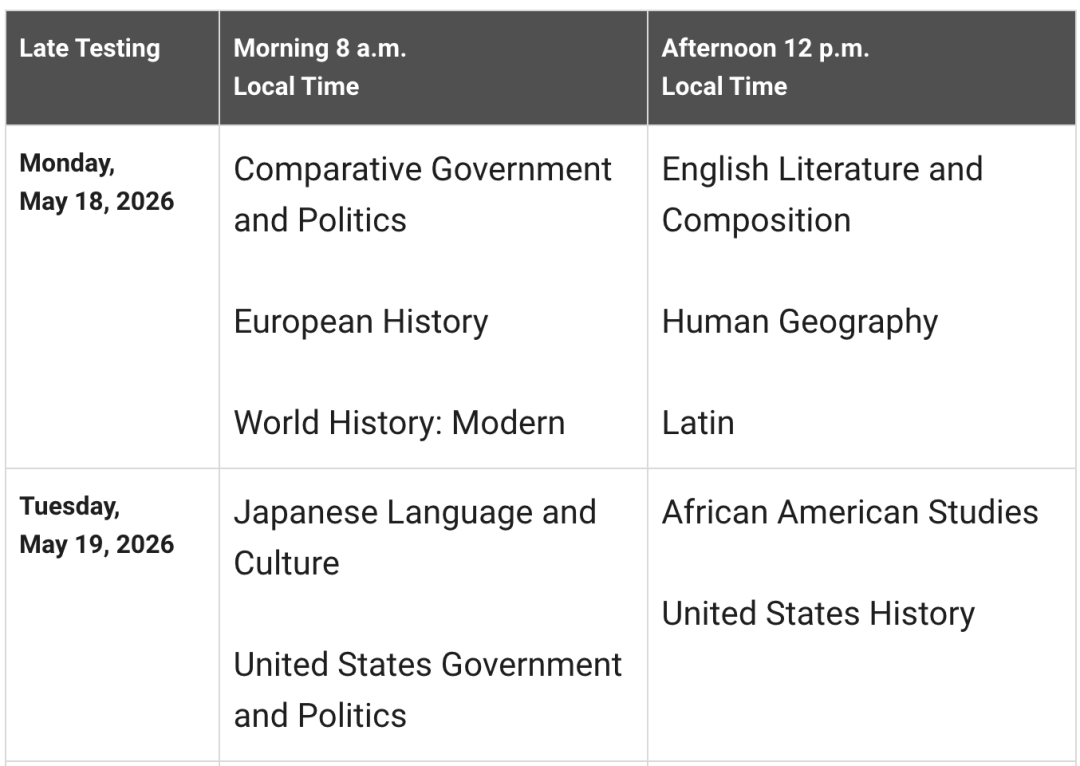Click the text May 18, 2026

click(x=96, y=202)
